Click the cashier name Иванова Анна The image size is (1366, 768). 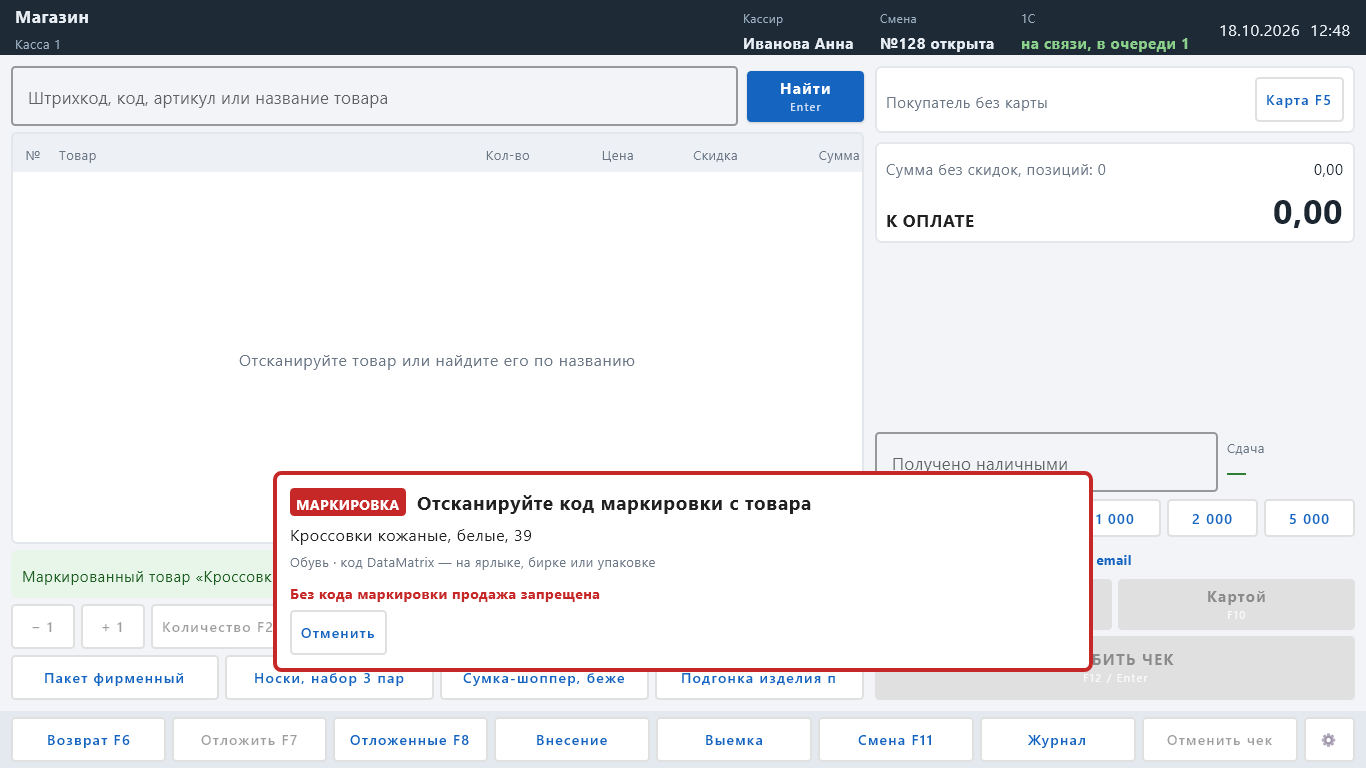tap(798, 44)
